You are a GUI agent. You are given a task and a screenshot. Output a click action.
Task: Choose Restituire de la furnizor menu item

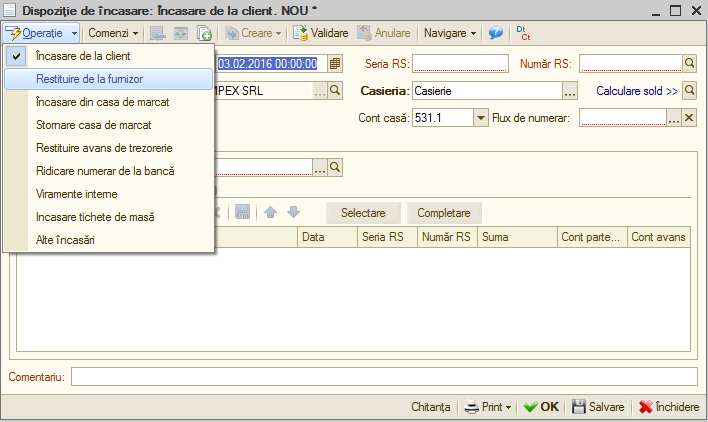(108, 79)
